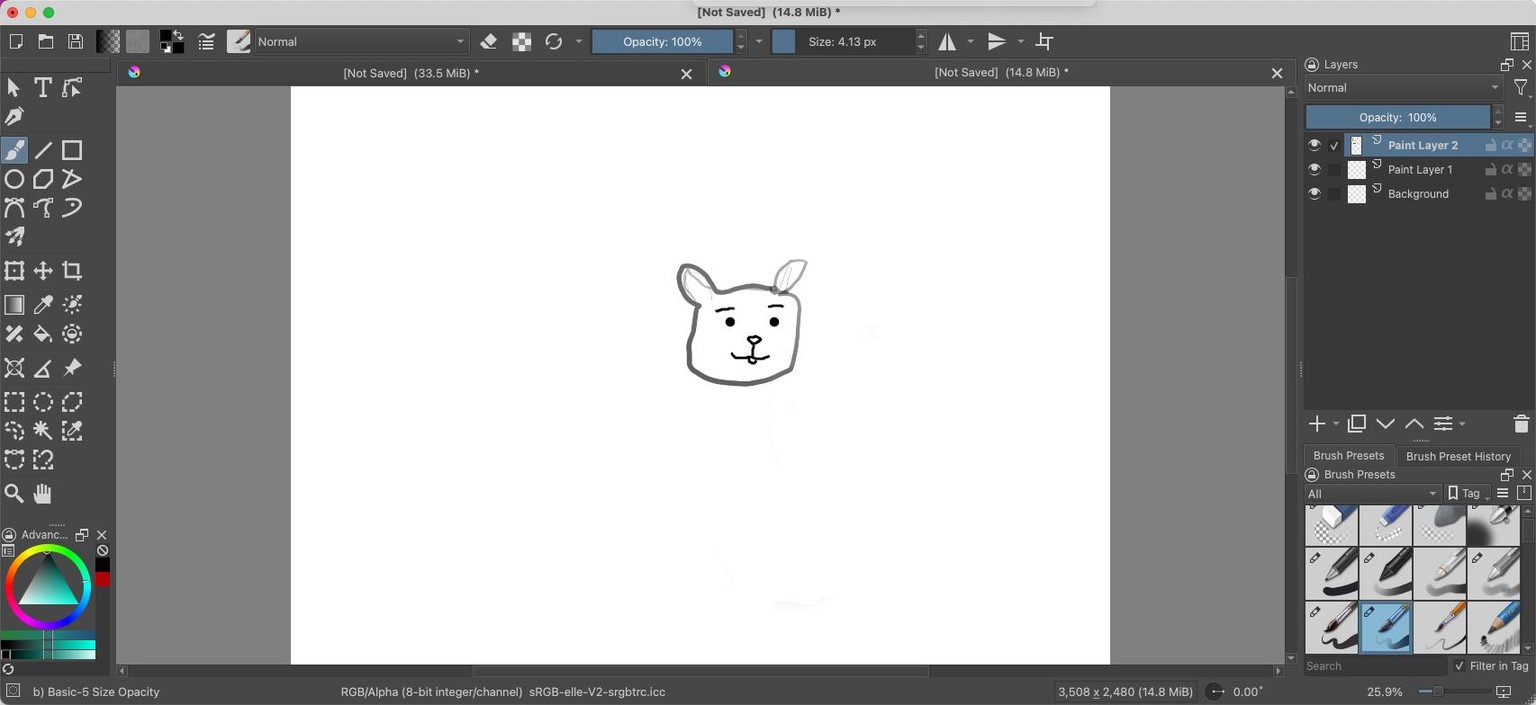Select the Move tool
Screen dimensions: 1536x705
(43, 271)
